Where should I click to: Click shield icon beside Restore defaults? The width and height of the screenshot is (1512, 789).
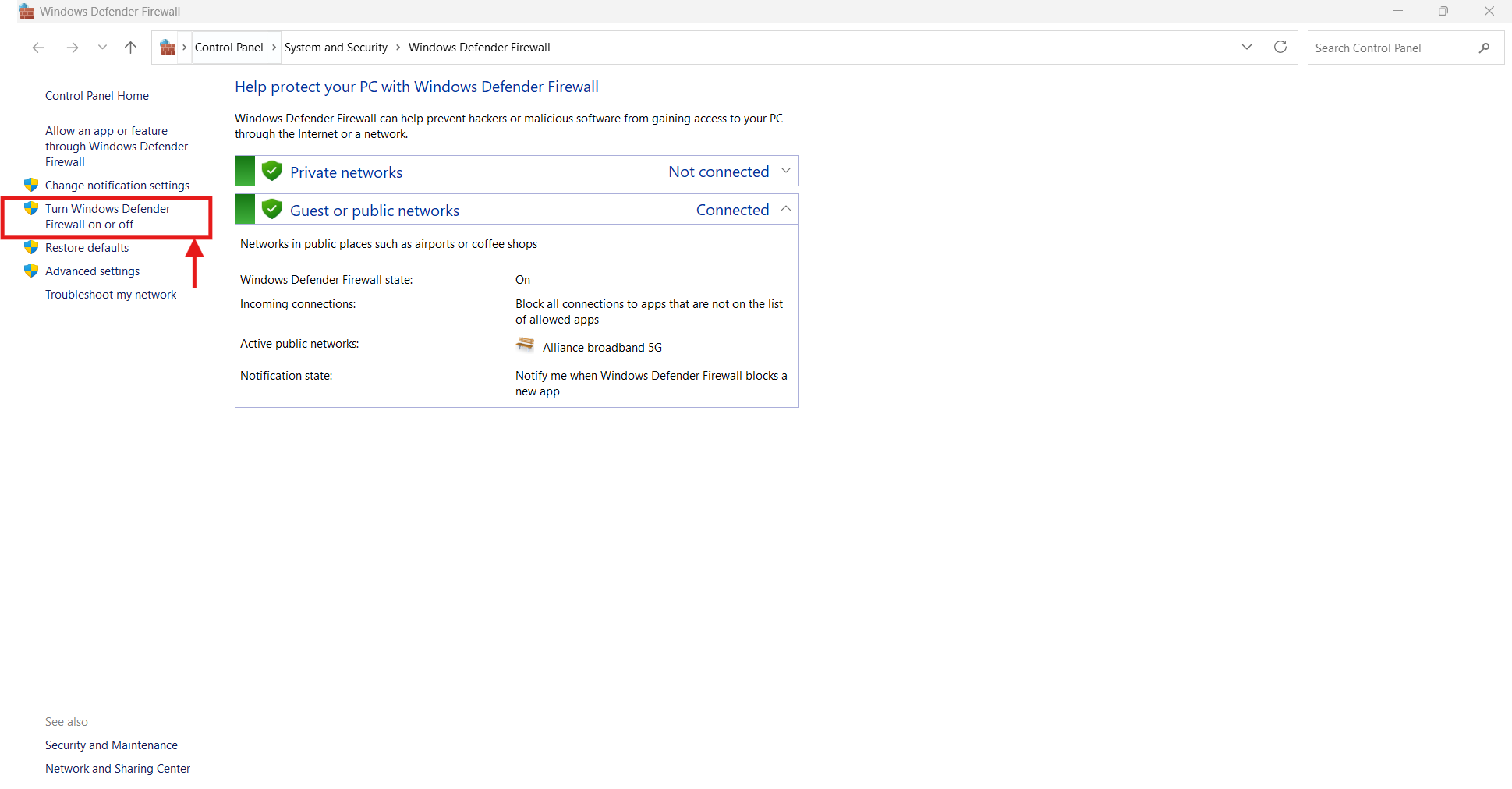coord(31,247)
